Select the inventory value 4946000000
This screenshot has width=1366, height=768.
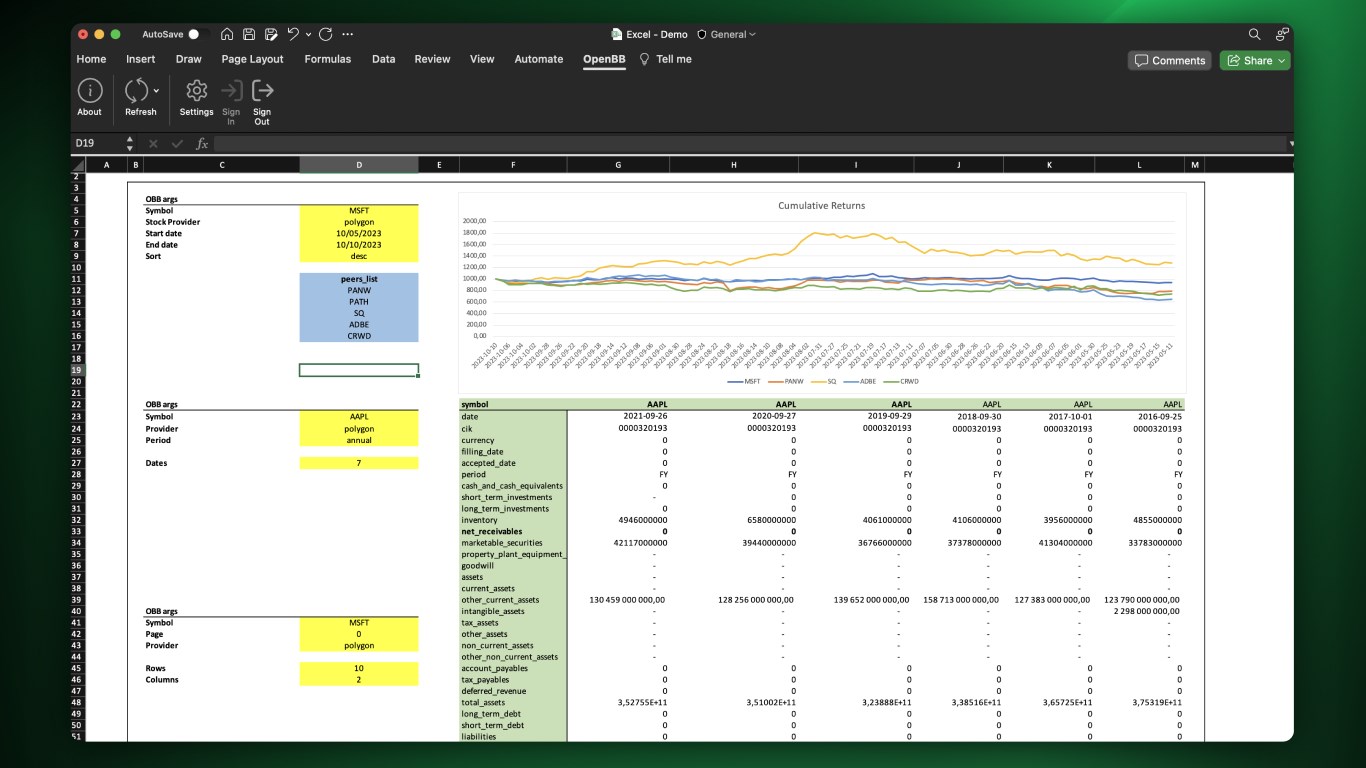point(618,520)
